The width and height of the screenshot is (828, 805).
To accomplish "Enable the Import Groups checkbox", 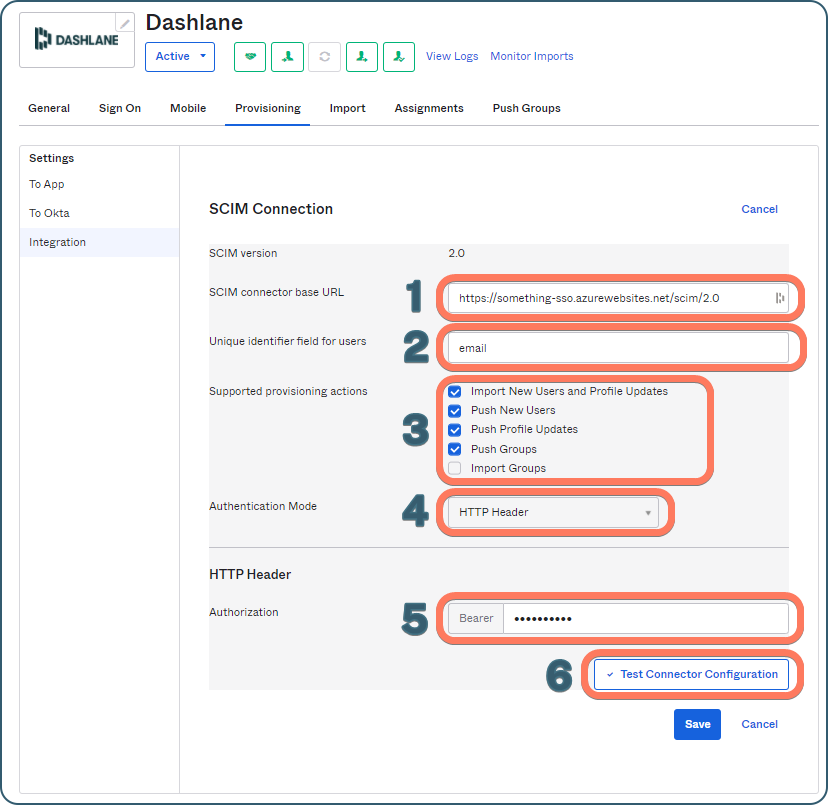I will 455,468.
